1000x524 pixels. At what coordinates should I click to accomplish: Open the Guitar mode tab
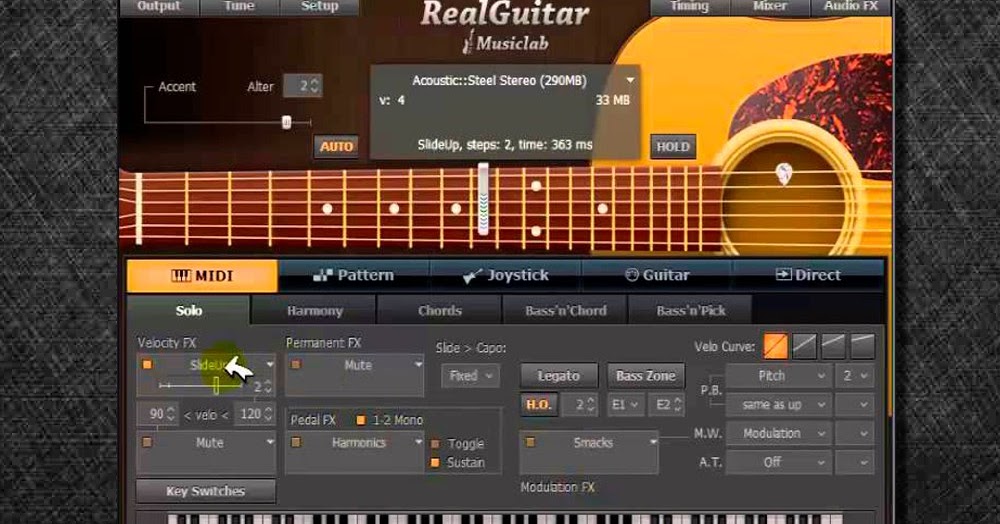(657, 275)
